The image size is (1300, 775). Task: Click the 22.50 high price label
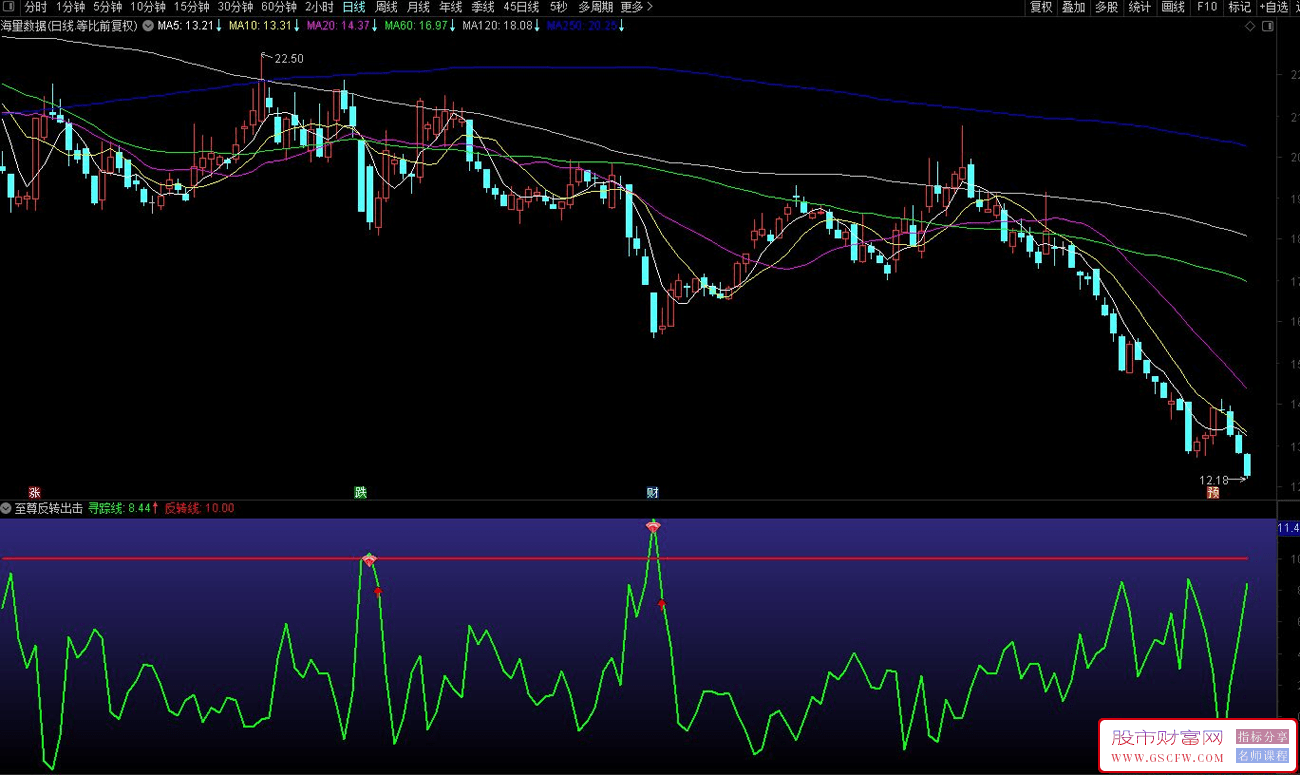tap(289, 59)
